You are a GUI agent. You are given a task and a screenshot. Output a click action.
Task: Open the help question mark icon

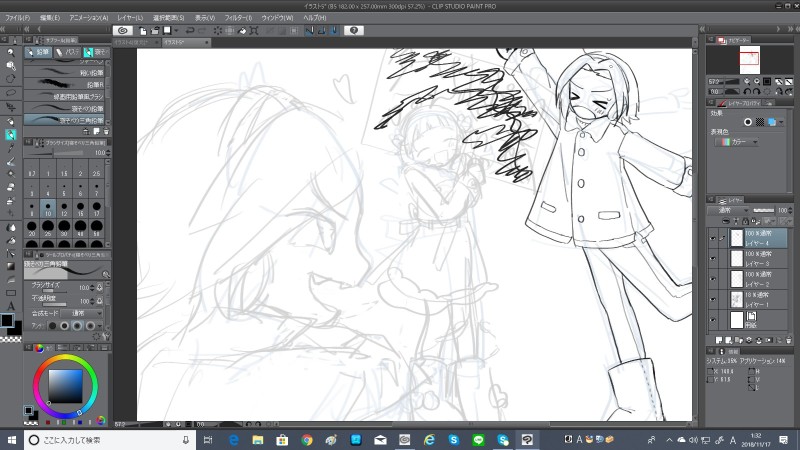[x=355, y=30]
